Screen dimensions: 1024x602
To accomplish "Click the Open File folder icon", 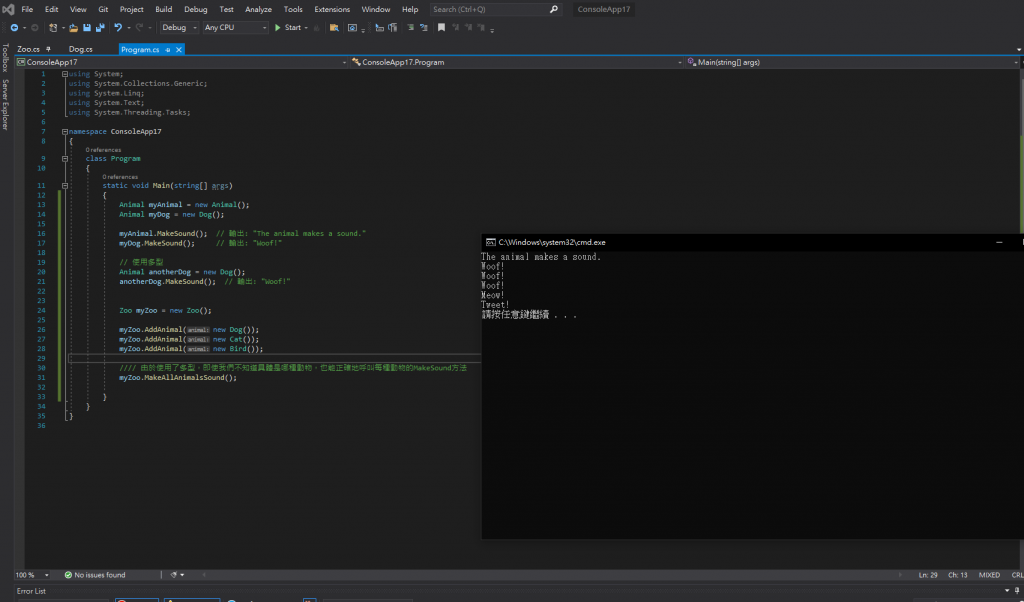I will (x=73, y=27).
